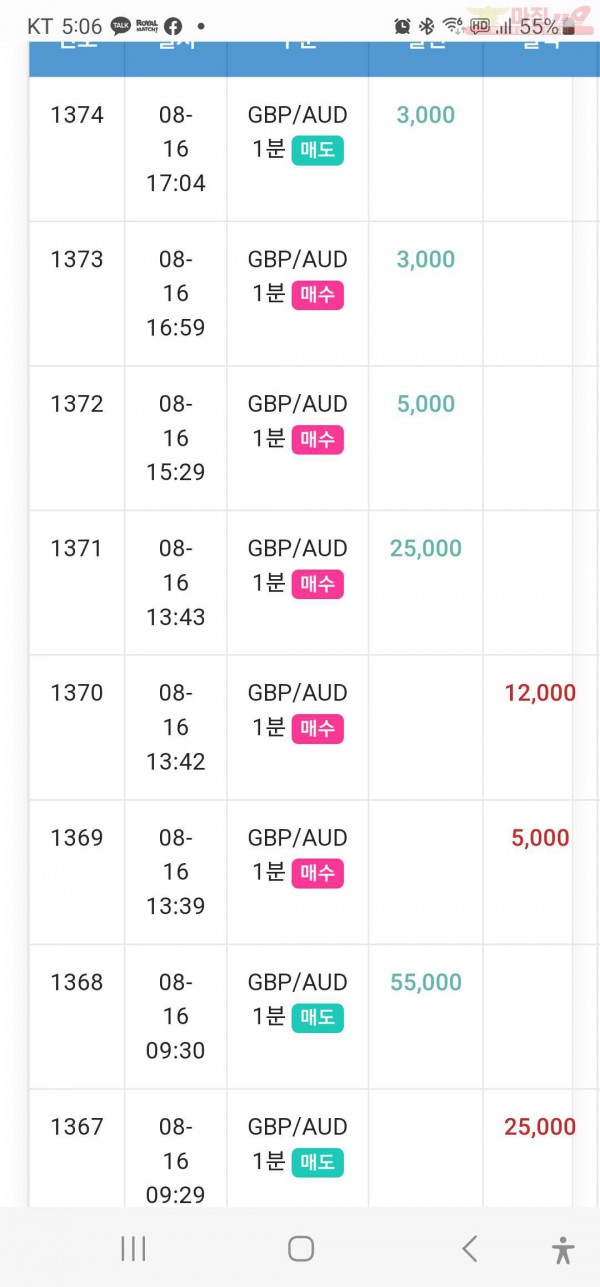Tap the accessibility figure icon

563,1250
